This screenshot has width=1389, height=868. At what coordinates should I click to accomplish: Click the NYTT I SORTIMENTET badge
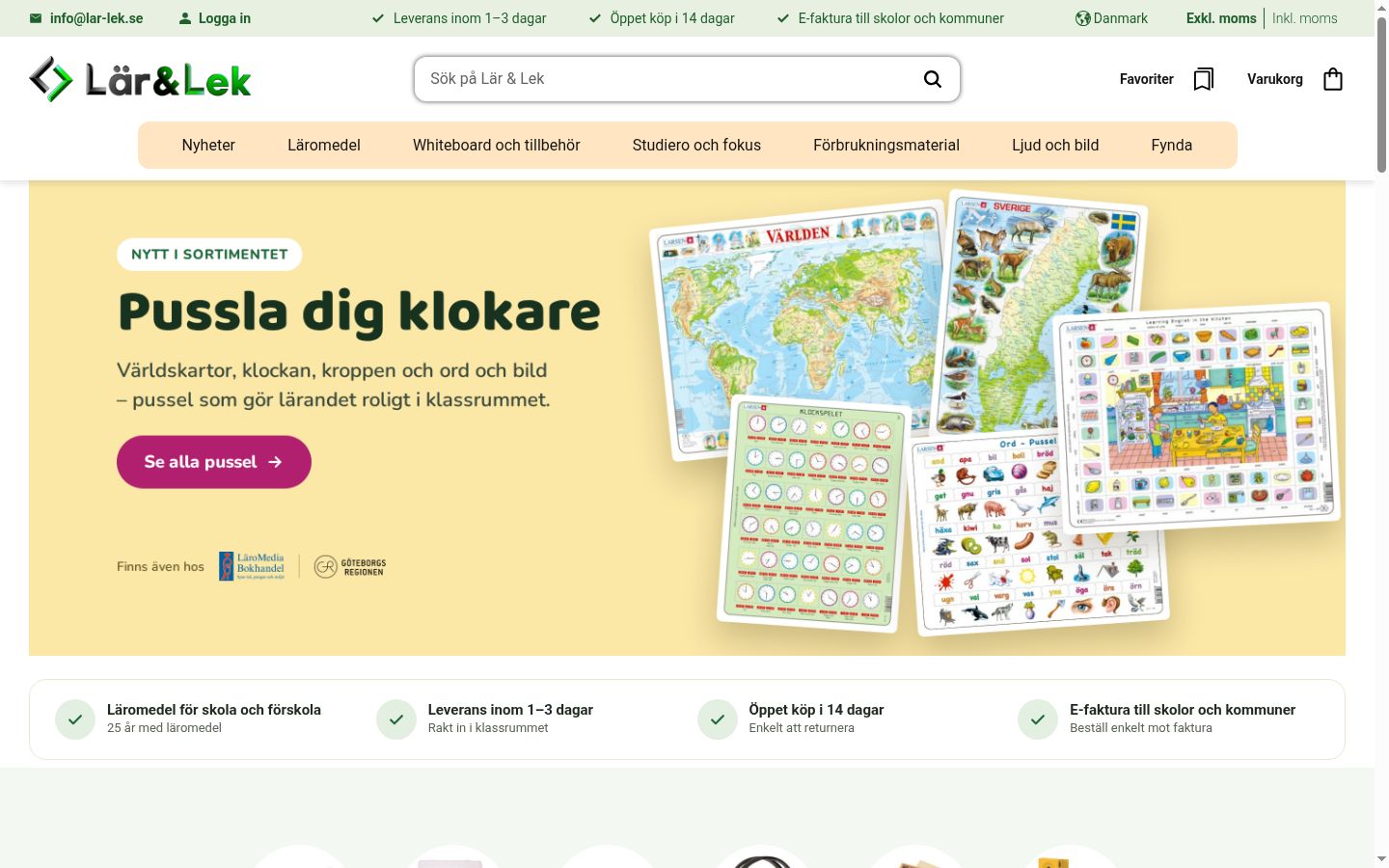209,255
